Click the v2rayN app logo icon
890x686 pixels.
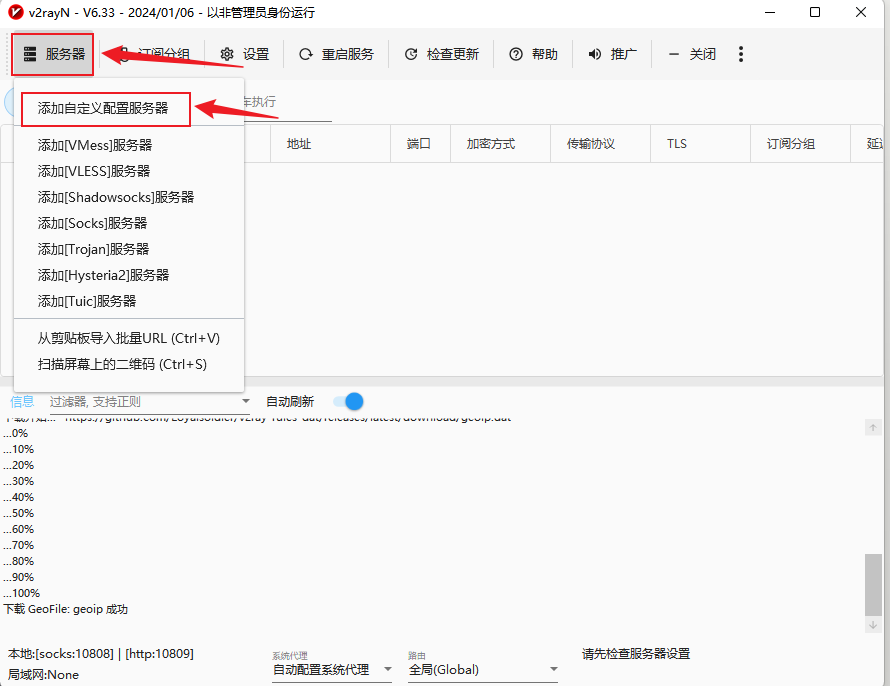15,12
